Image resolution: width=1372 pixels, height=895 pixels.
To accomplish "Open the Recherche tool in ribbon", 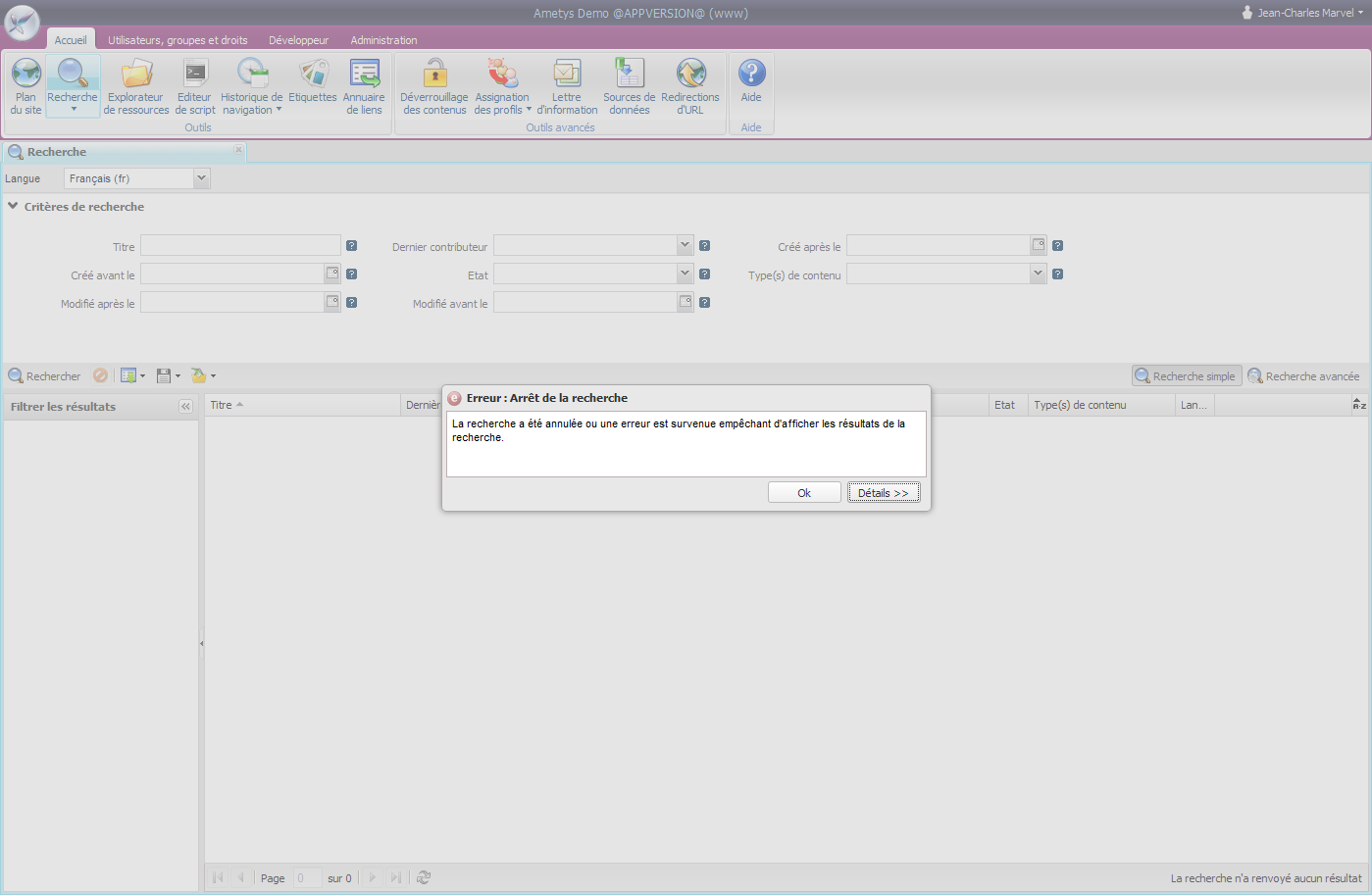I will tap(73, 86).
